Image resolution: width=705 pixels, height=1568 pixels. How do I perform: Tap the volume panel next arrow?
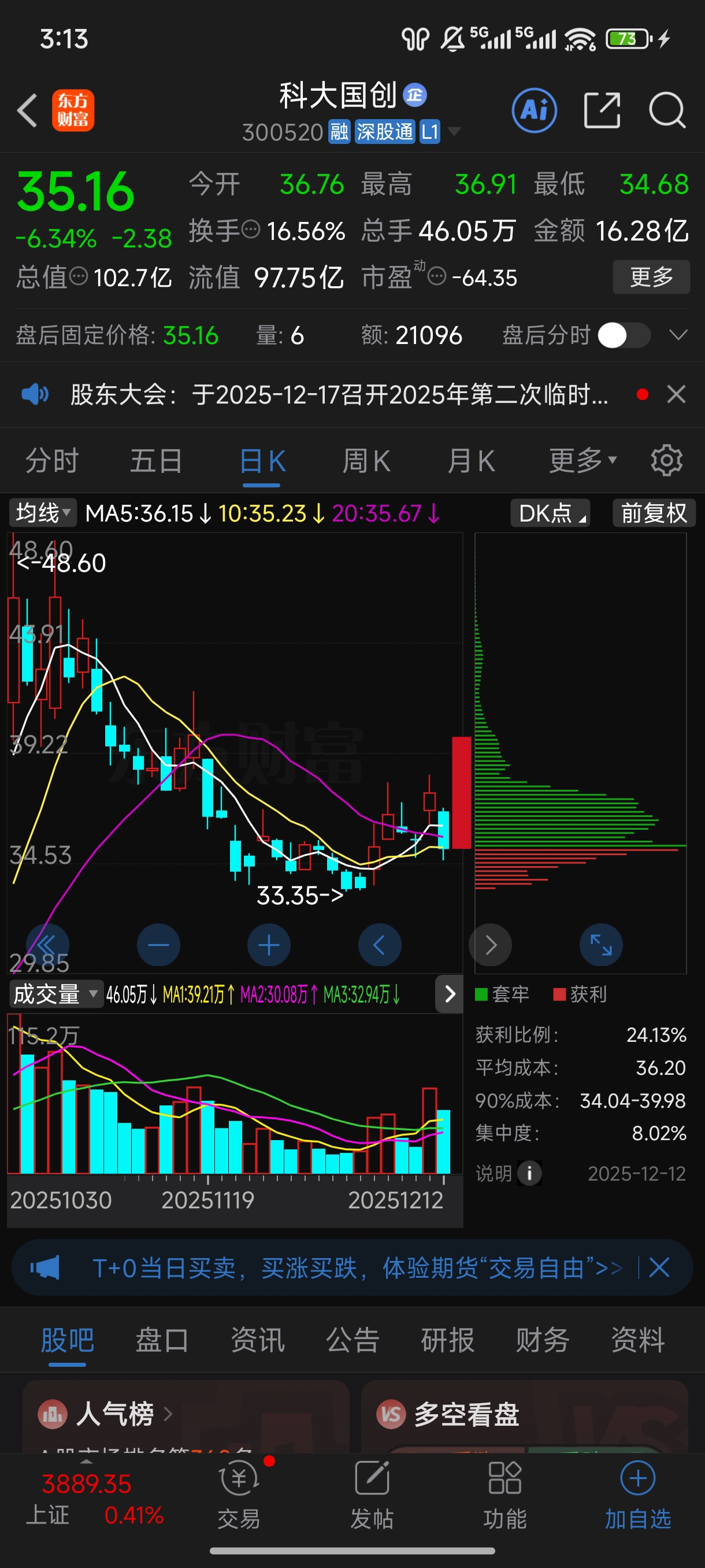click(450, 994)
